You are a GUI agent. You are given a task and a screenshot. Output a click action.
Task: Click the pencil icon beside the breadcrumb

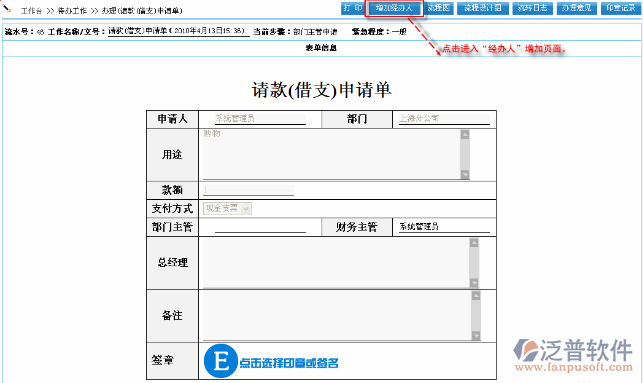[x=7, y=8]
